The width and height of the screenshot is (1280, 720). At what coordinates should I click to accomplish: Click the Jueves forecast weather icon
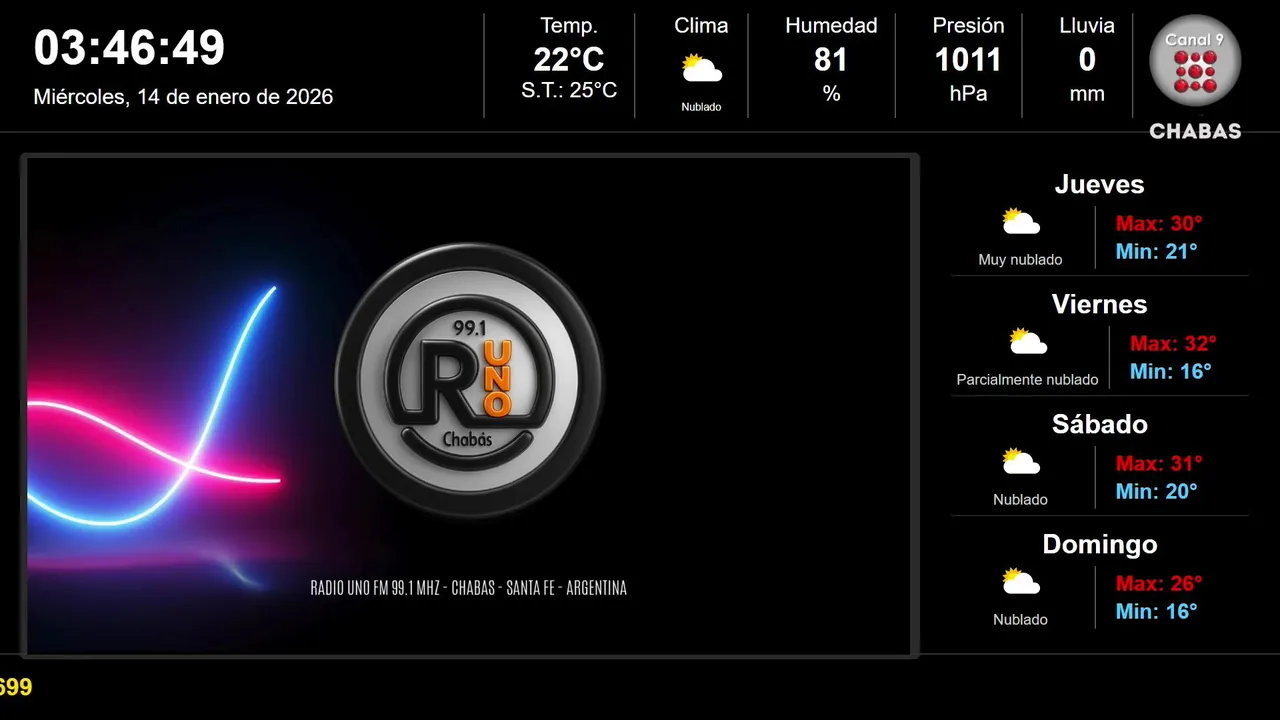pyautogui.click(x=1021, y=221)
